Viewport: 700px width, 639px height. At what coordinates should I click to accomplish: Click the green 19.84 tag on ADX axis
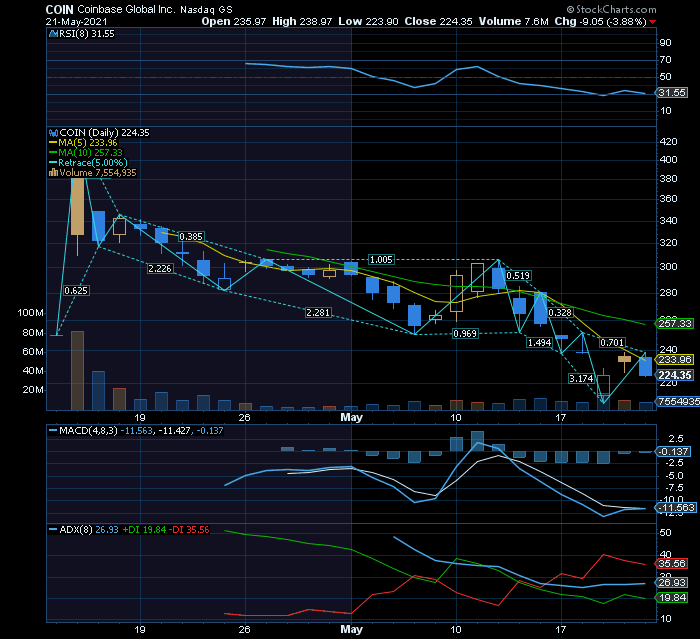(x=672, y=597)
